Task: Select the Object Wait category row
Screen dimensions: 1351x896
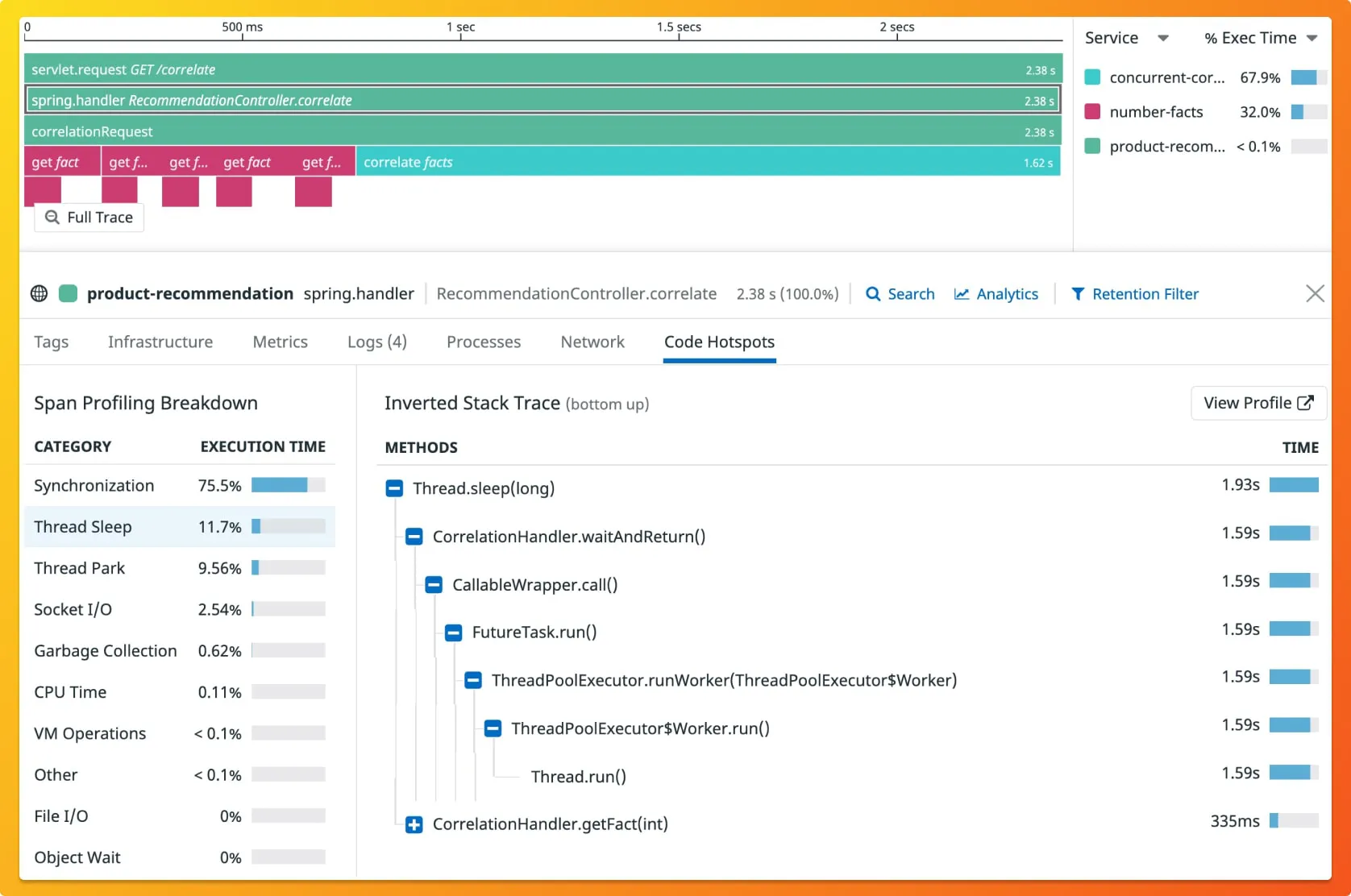Action: click(179, 857)
